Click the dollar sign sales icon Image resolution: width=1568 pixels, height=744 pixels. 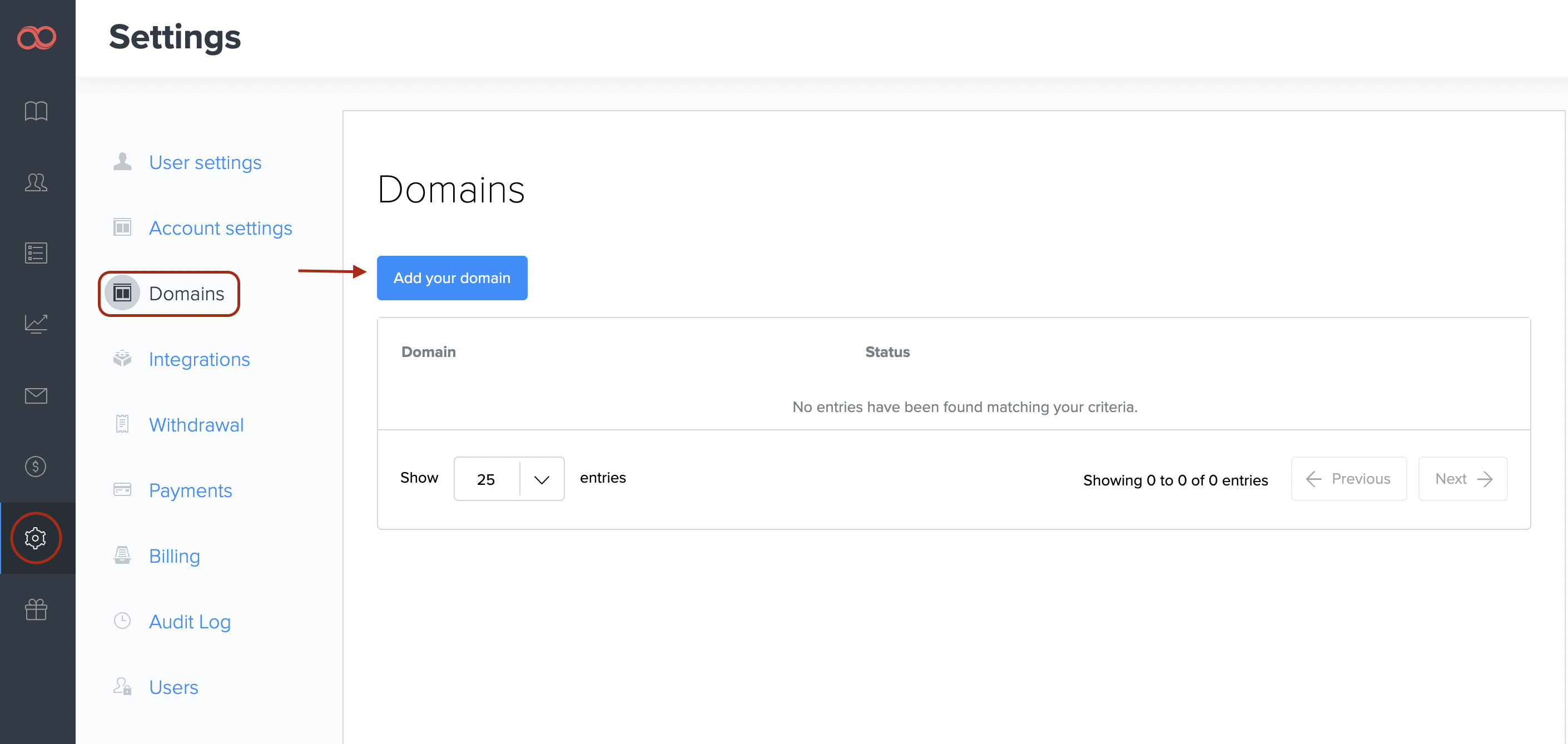click(36, 467)
